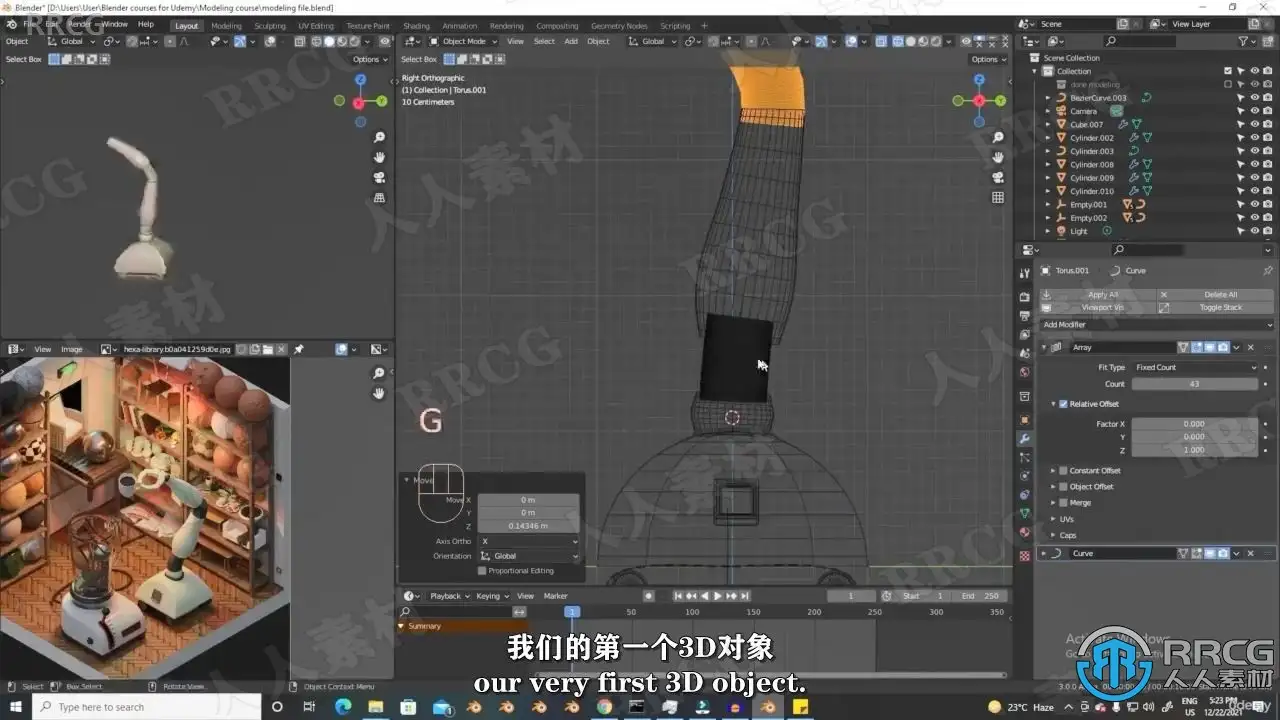Open Windows taskbar search box
Screen dimensions: 1280x720
[147, 707]
